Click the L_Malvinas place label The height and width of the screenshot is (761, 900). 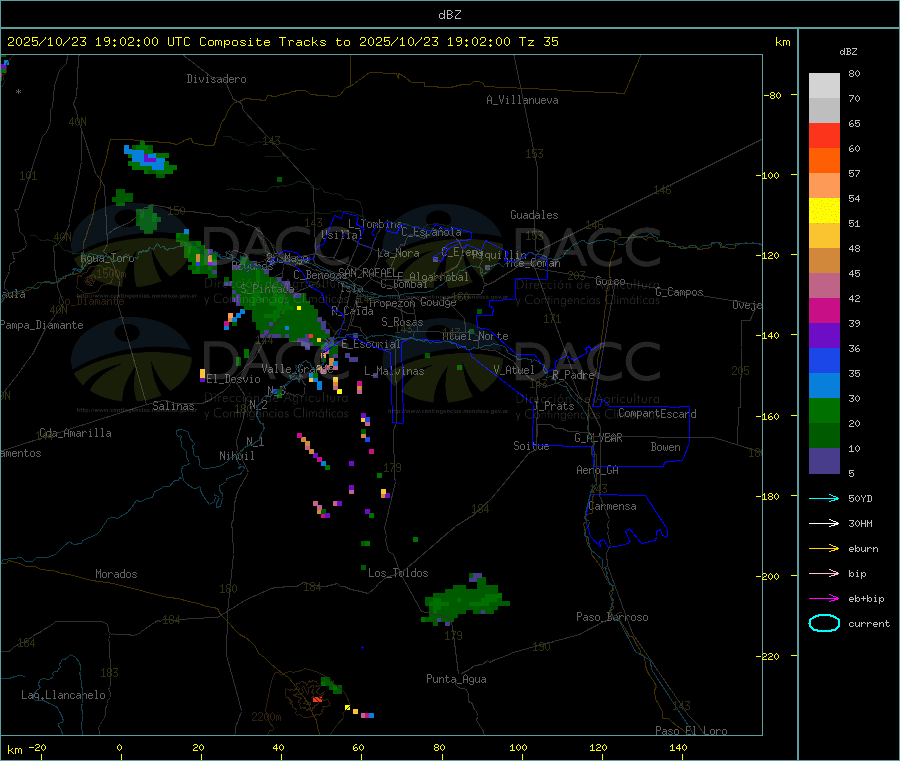click(394, 371)
